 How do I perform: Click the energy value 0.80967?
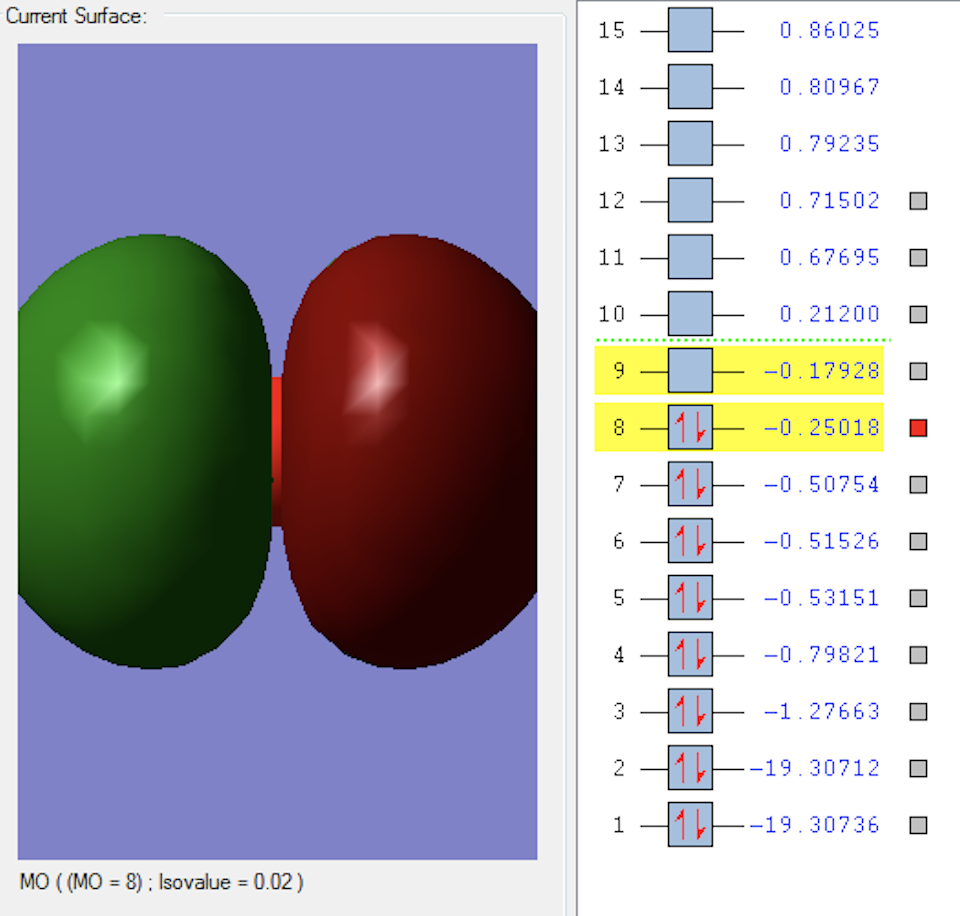[830, 87]
